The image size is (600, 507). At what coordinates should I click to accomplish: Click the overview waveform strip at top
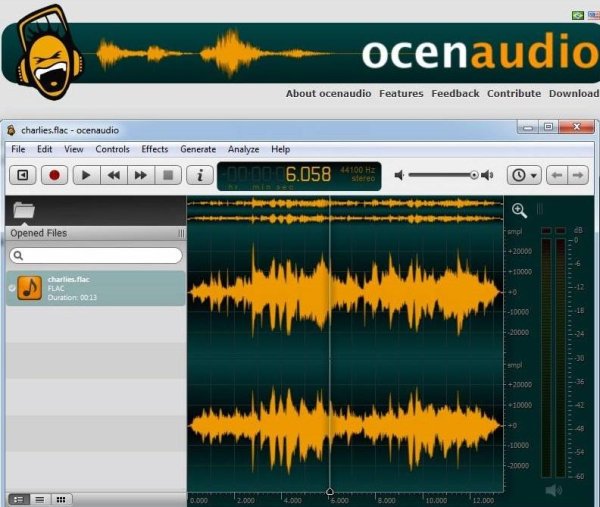point(345,210)
